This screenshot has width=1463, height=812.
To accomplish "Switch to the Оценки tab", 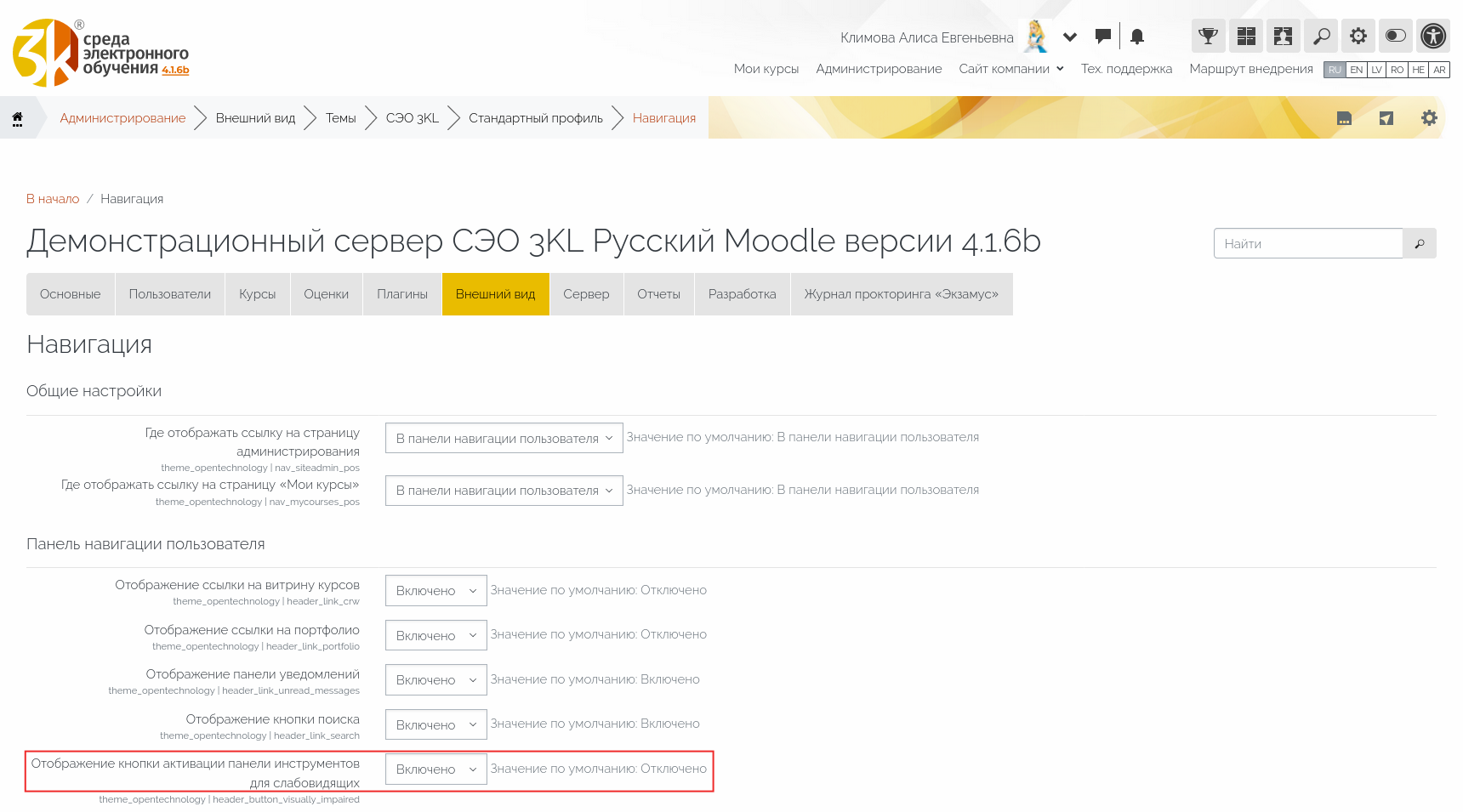I will [327, 294].
